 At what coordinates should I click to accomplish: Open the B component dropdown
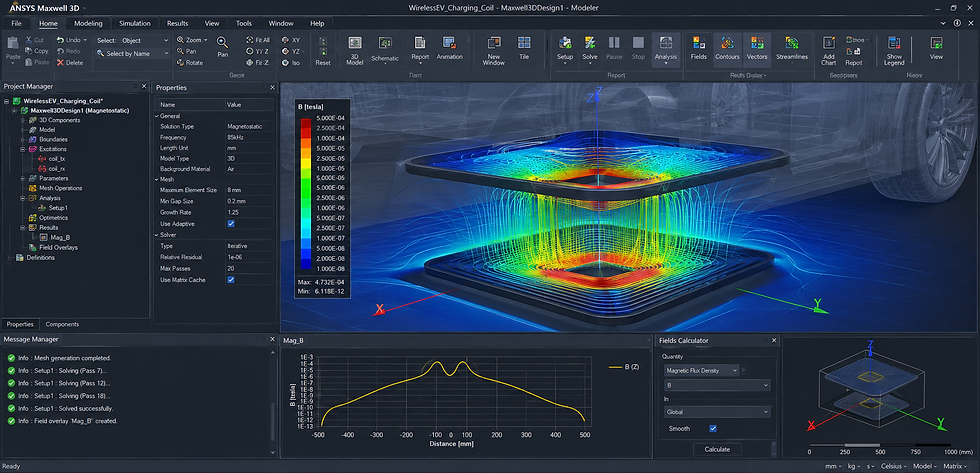coord(717,386)
